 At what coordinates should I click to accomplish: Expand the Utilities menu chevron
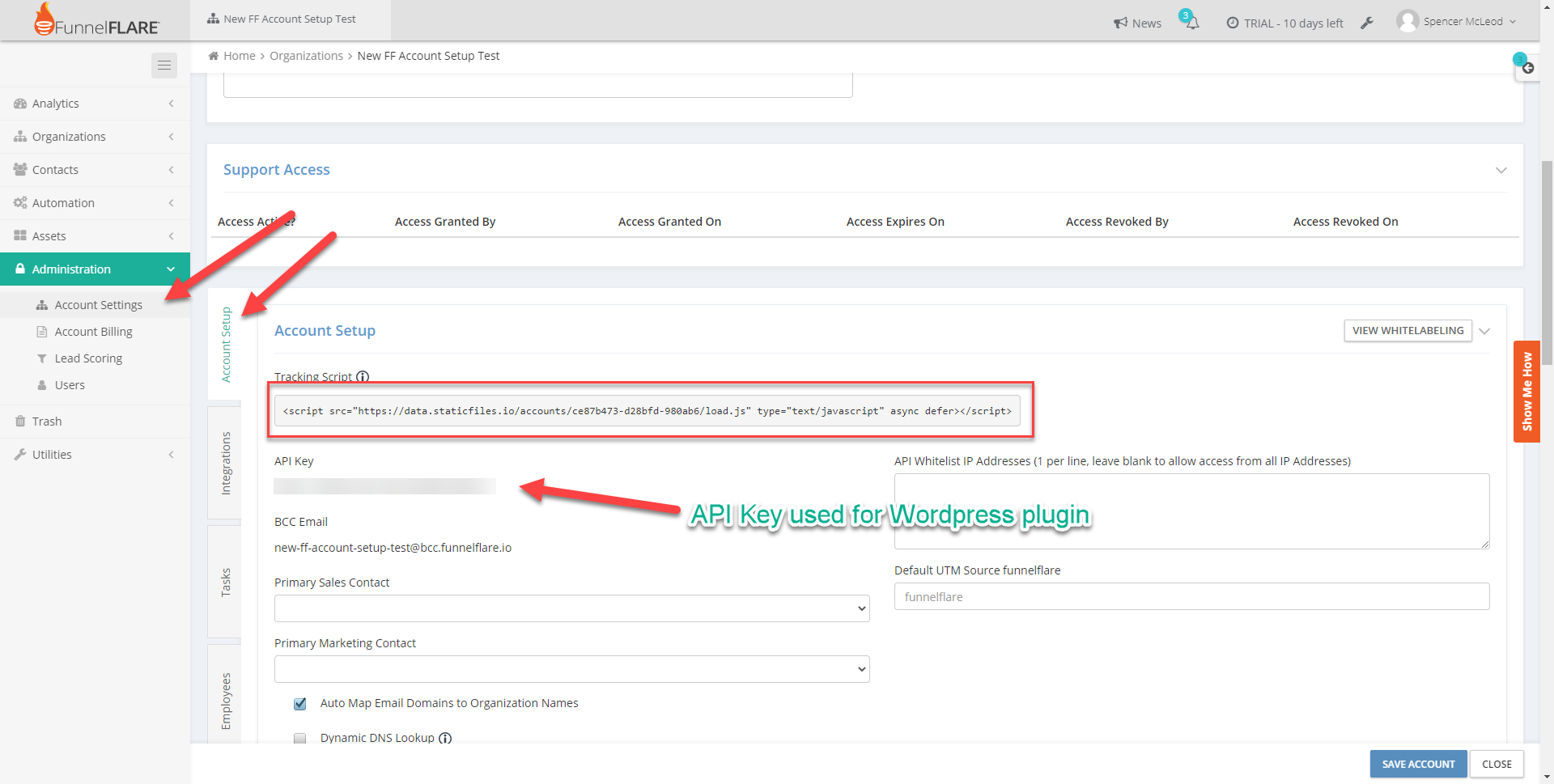coord(171,455)
